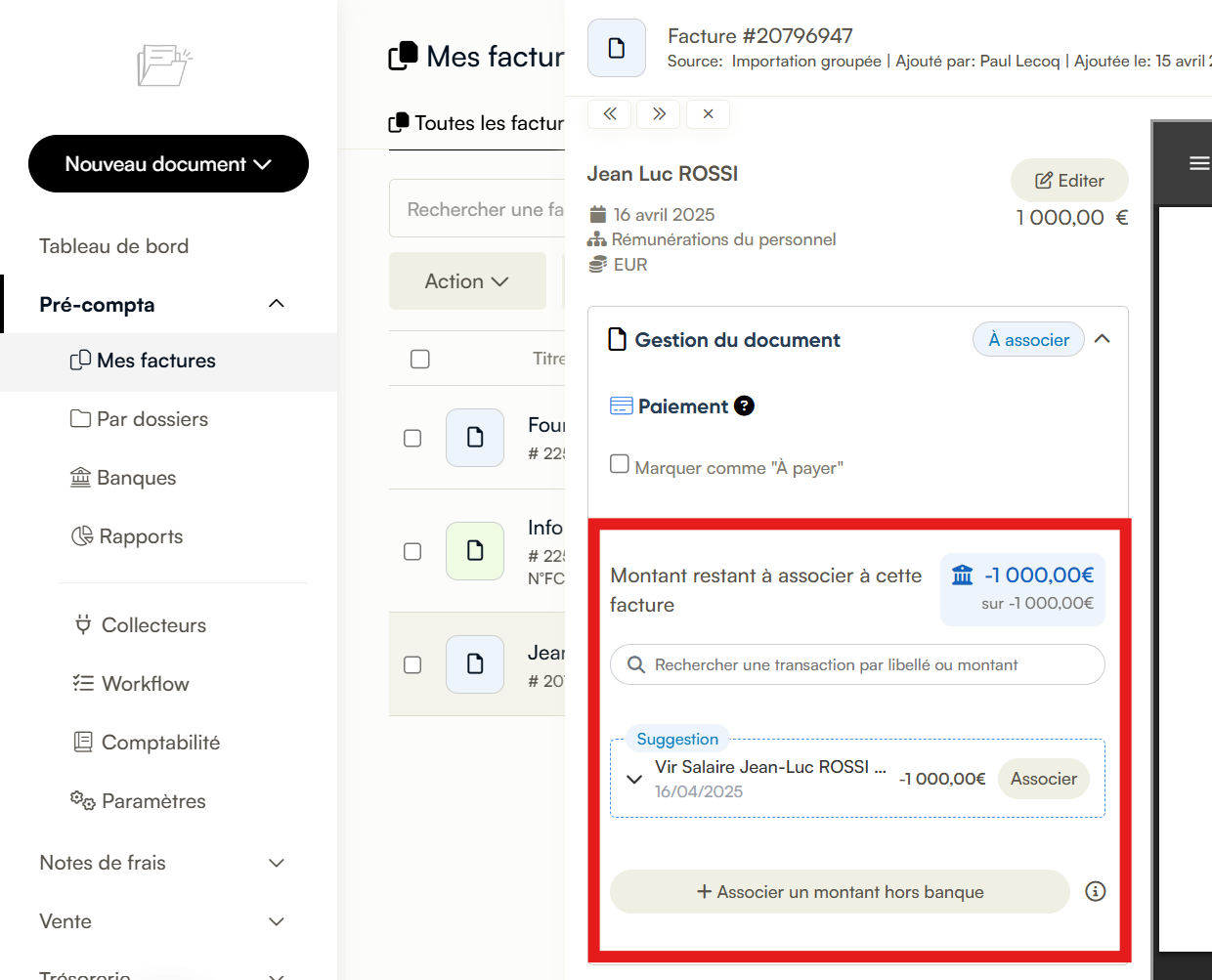Viewport: 1212px width, 980px height.
Task: Tick the checkbox for the Jean invoice row
Action: (412, 664)
